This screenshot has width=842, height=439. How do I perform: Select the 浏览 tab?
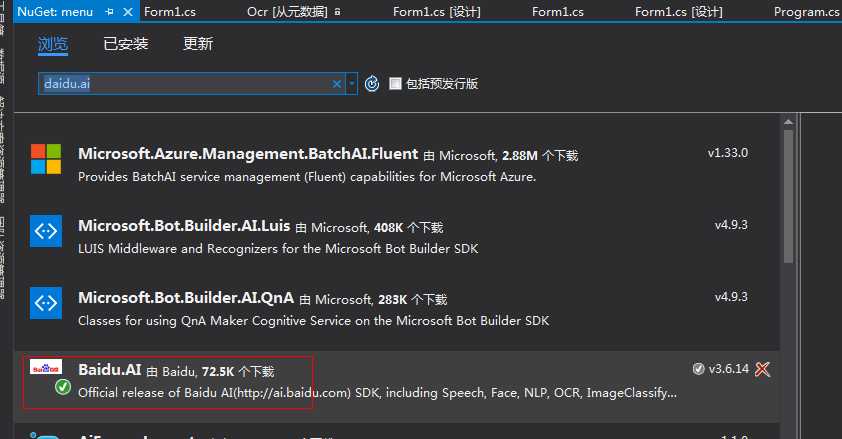pos(53,44)
